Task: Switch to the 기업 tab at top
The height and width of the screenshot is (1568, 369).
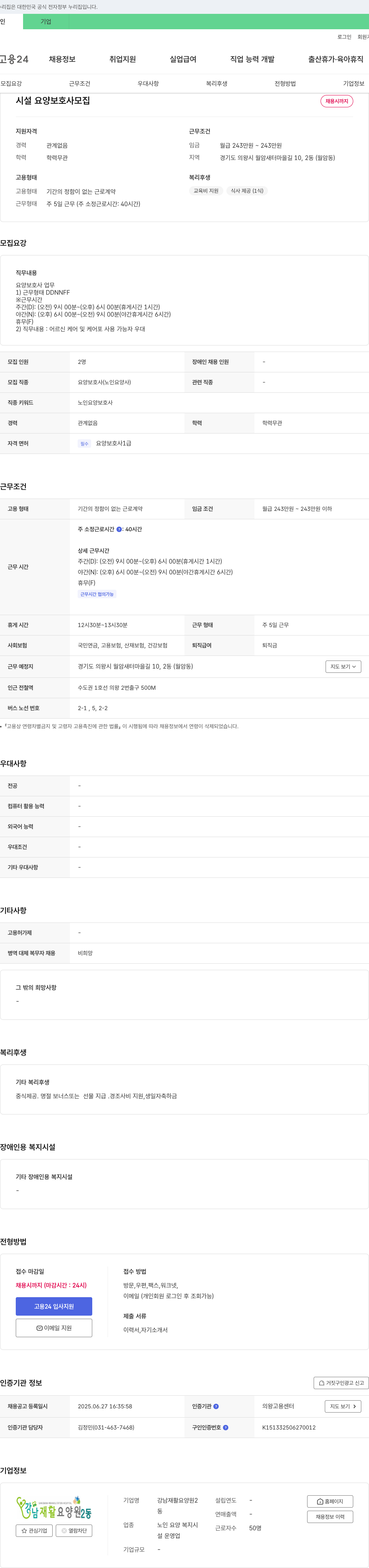Action: tap(46, 21)
